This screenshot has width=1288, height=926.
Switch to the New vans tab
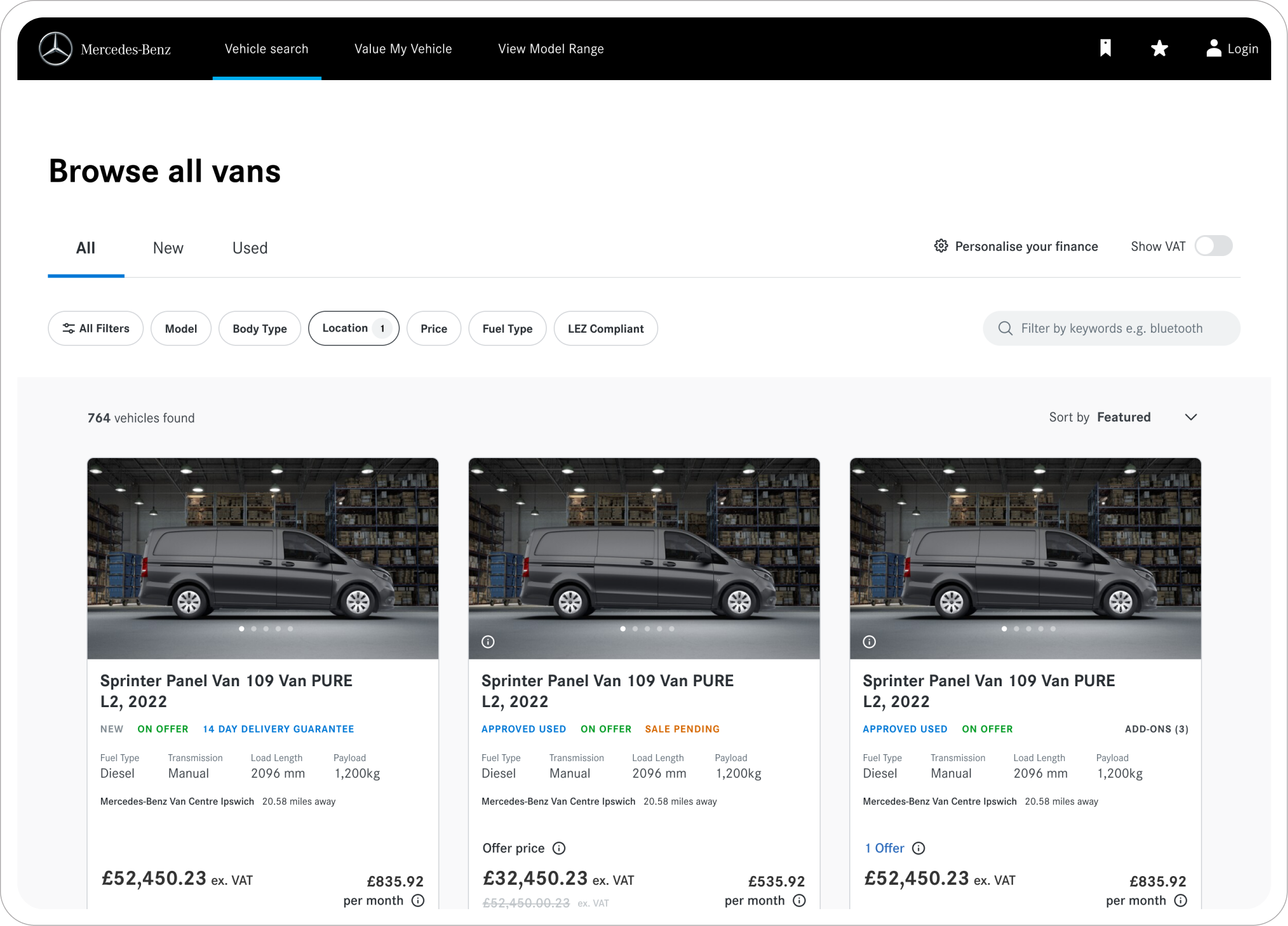point(168,248)
